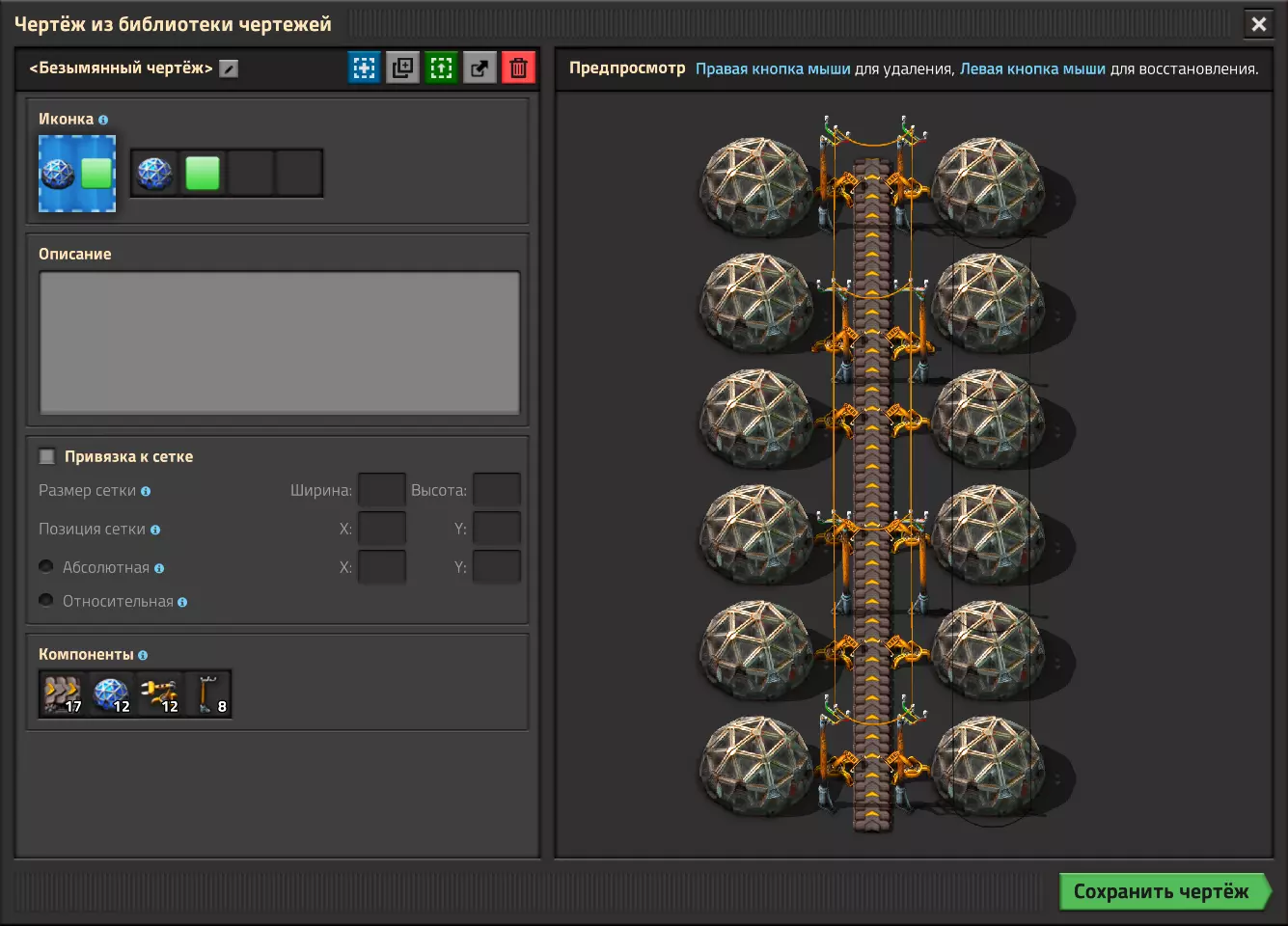Click the Y field of Позиция сетки
The height and width of the screenshot is (926, 1288).
(x=497, y=529)
